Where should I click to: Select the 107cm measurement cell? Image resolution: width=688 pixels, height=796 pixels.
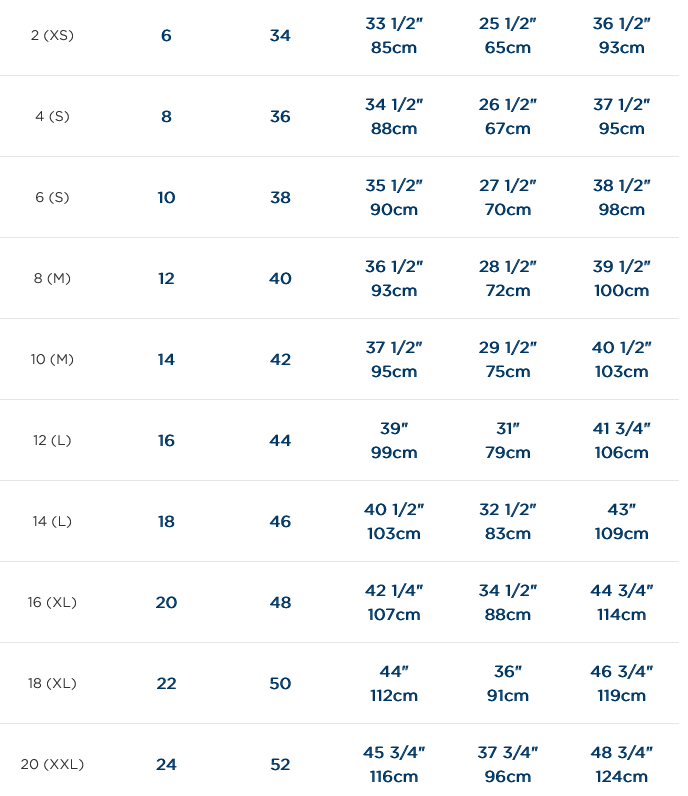tap(394, 615)
